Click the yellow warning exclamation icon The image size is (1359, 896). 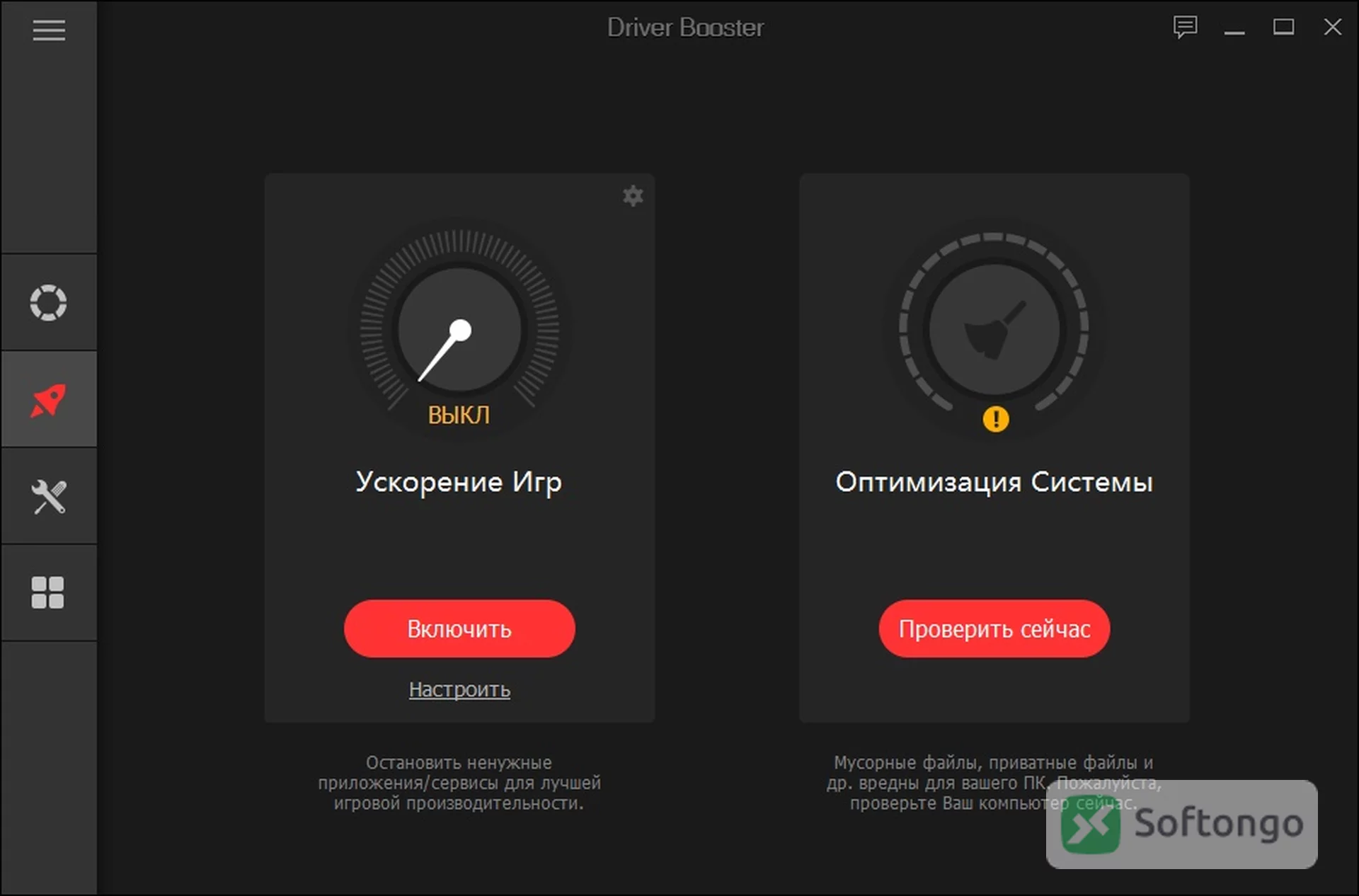point(995,419)
